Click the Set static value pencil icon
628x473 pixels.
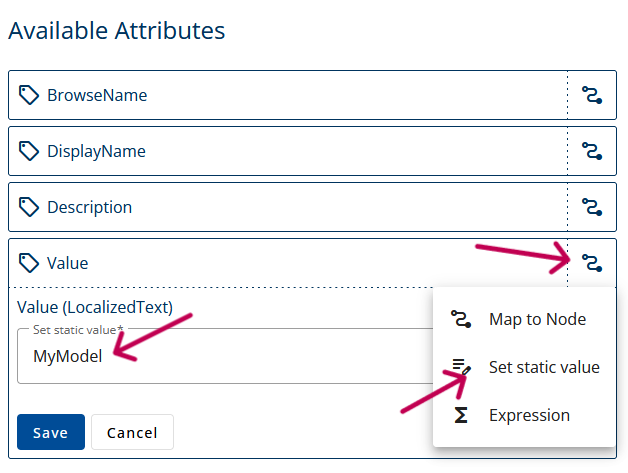(461, 367)
